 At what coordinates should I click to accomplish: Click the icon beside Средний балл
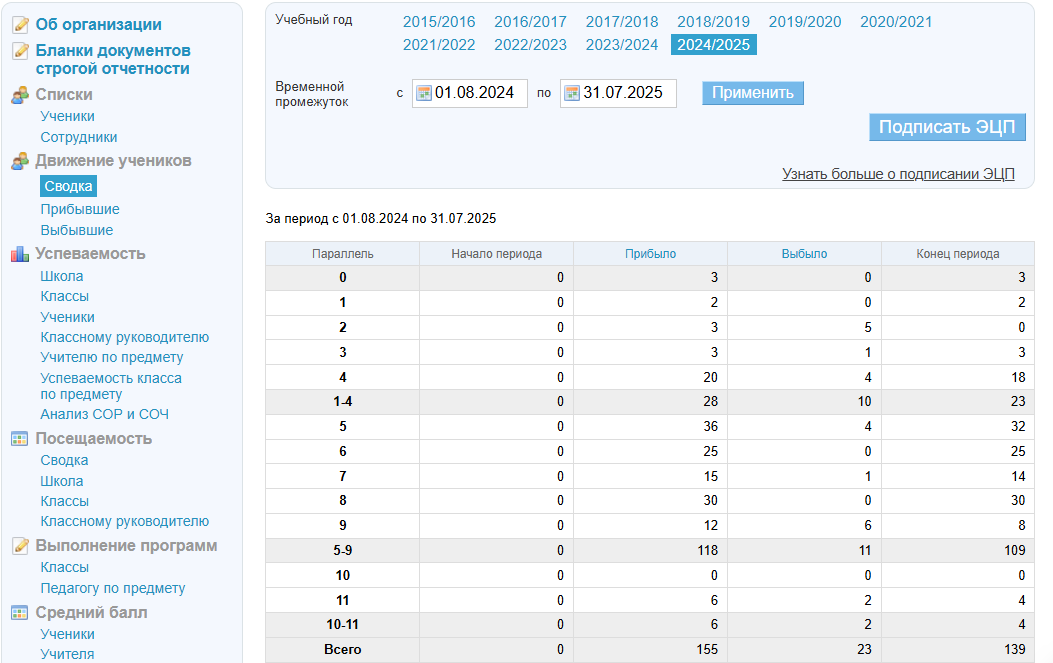[20, 613]
